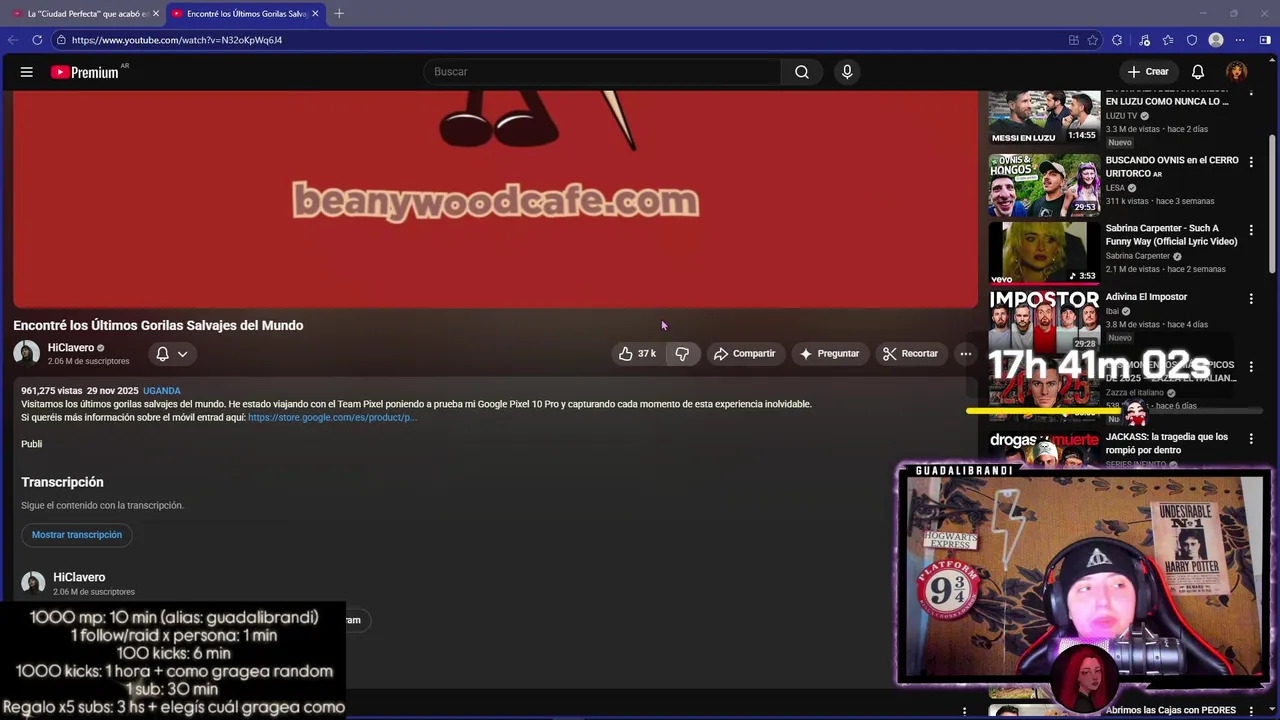
Task: Open BUSCANDO OVNIS en el CERRO thumbnail
Action: pyautogui.click(x=1044, y=185)
